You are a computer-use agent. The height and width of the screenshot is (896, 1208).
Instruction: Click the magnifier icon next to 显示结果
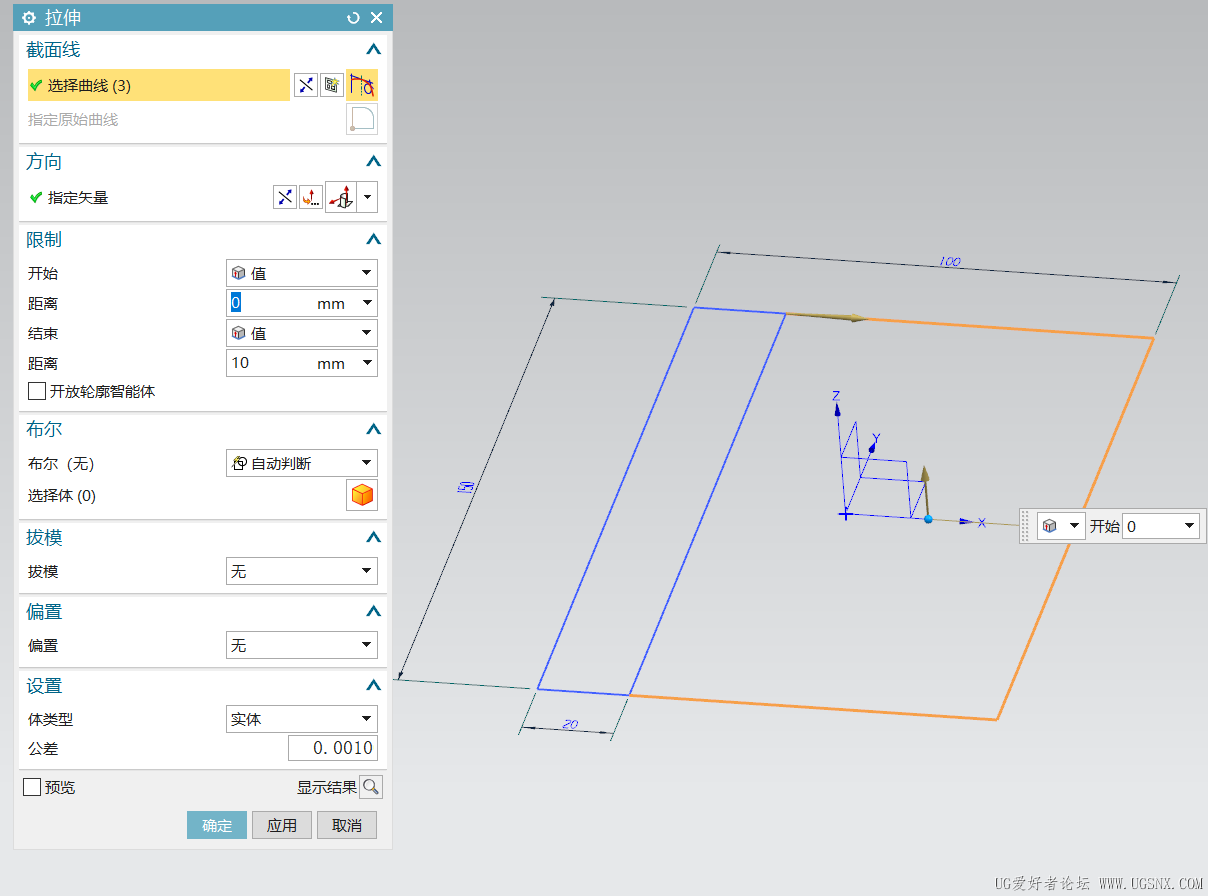[x=371, y=788]
